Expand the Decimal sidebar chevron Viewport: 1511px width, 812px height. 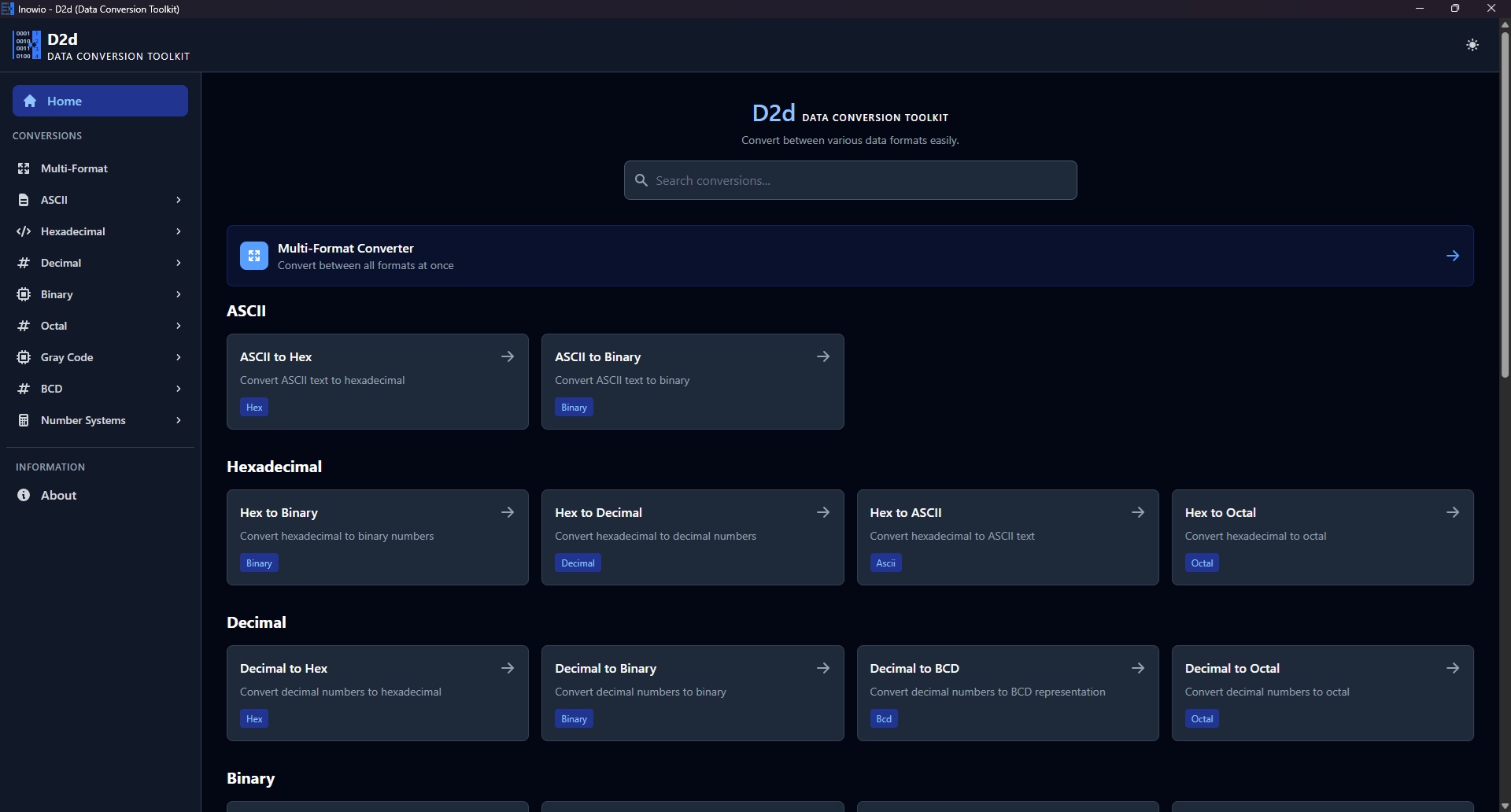click(179, 263)
